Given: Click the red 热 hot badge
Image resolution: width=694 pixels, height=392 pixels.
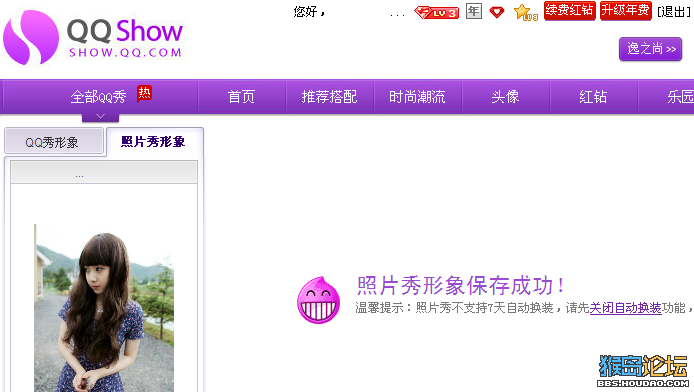Looking at the screenshot, I should (x=144, y=93).
